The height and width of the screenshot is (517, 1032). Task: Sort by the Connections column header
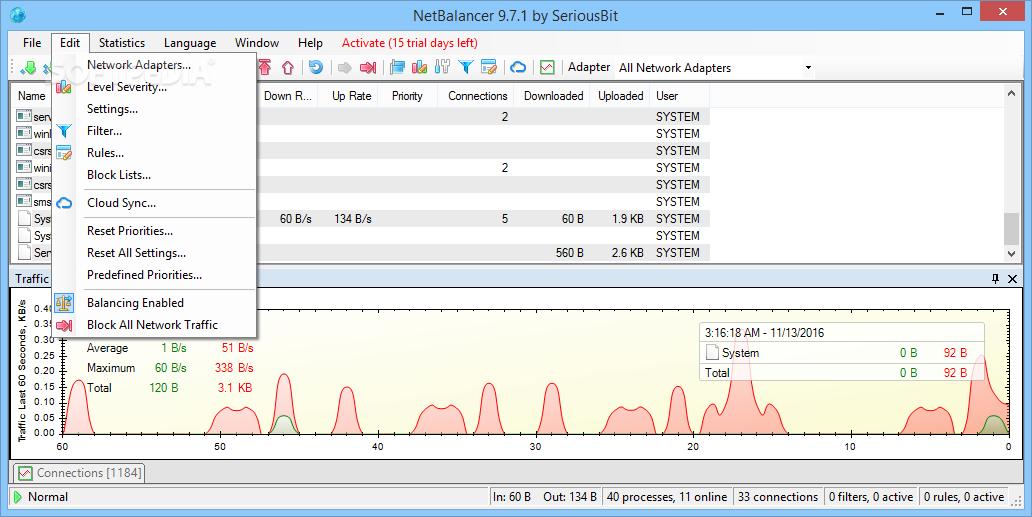pos(477,96)
